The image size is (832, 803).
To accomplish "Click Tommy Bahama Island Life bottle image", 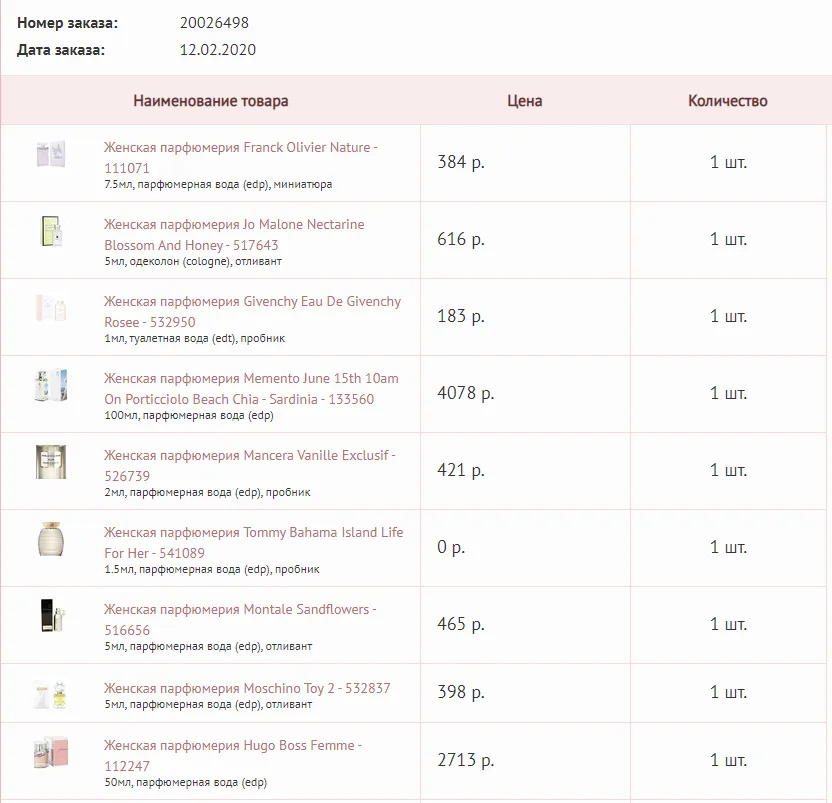I will click(x=51, y=539).
